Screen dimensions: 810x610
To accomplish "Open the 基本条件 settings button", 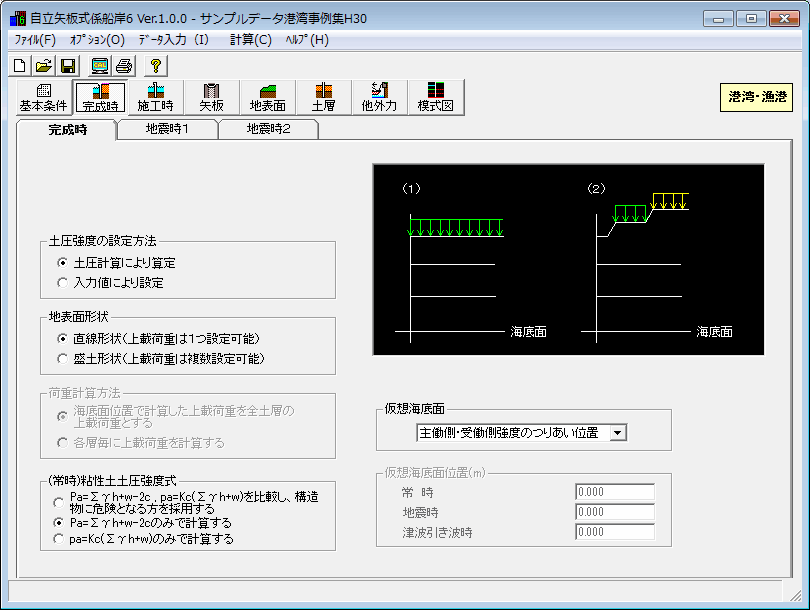I will (x=43, y=97).
